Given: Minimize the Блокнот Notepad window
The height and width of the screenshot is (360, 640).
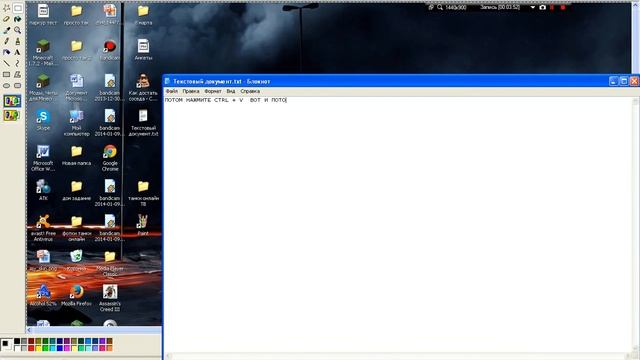Looking at the screenshot, I should 613,81.
